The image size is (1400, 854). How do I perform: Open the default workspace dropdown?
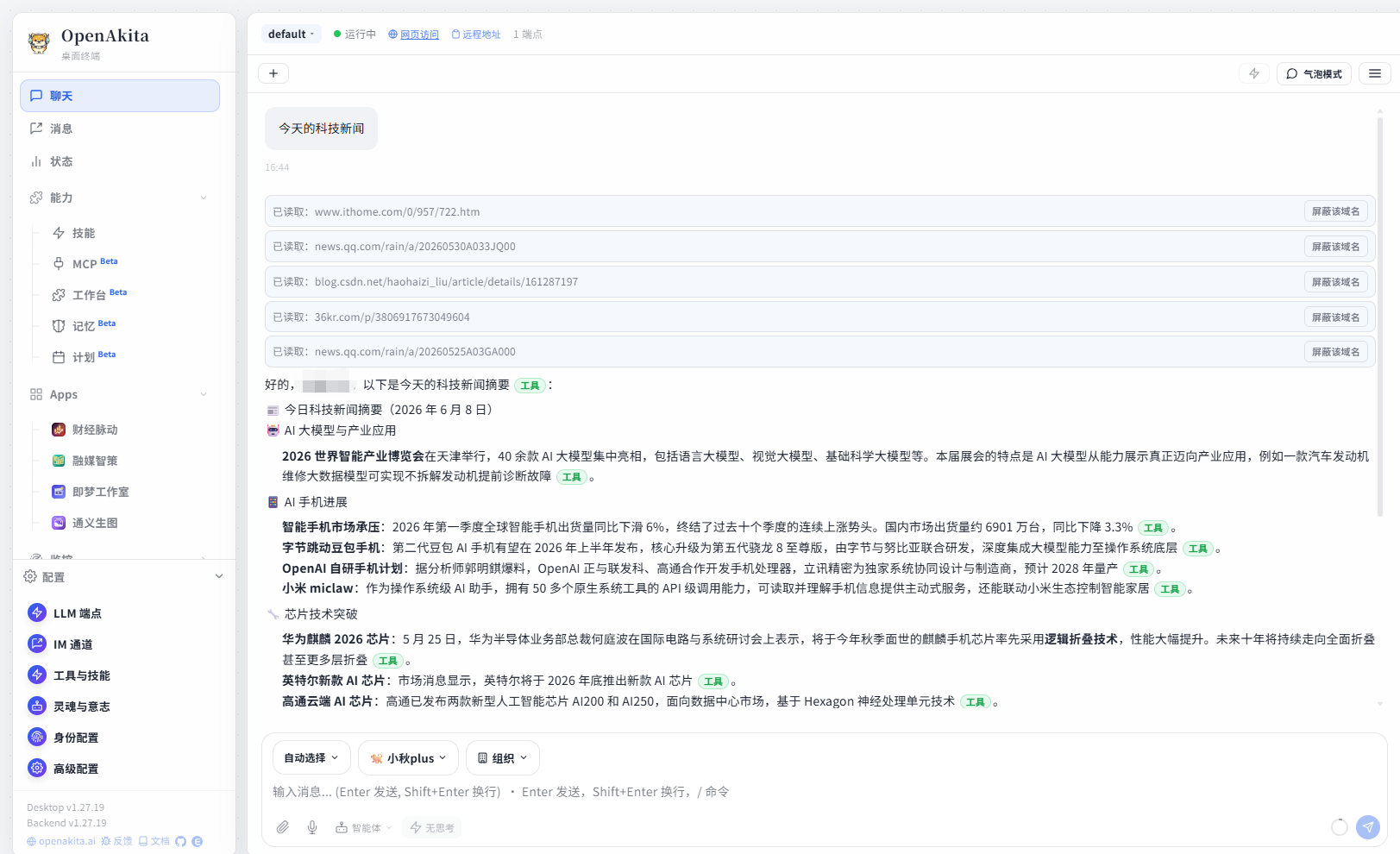point(292,35)
